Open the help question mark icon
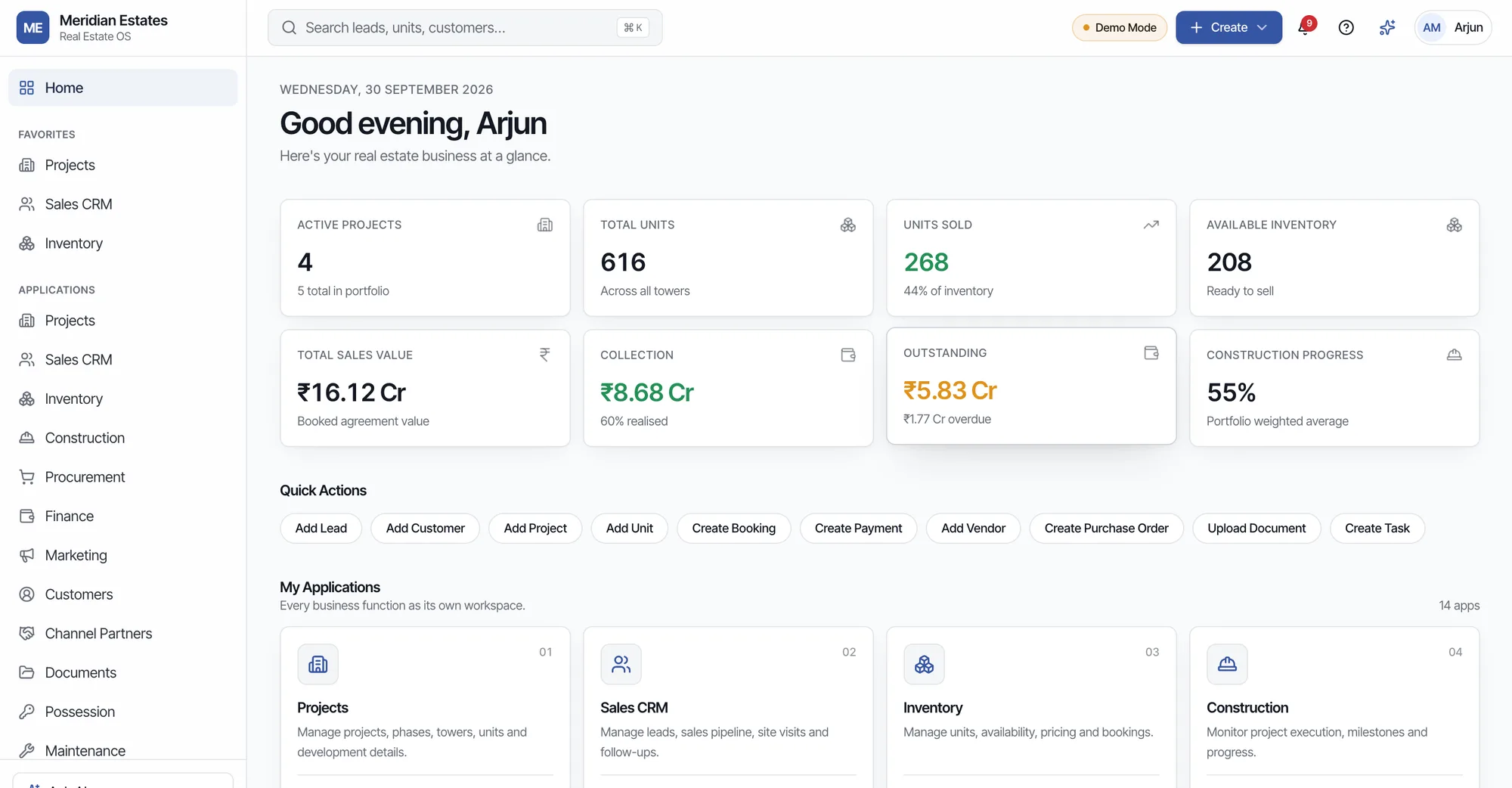Image resolution: width=1512 pixels, height=788 pixels. tap(1346, 27)
